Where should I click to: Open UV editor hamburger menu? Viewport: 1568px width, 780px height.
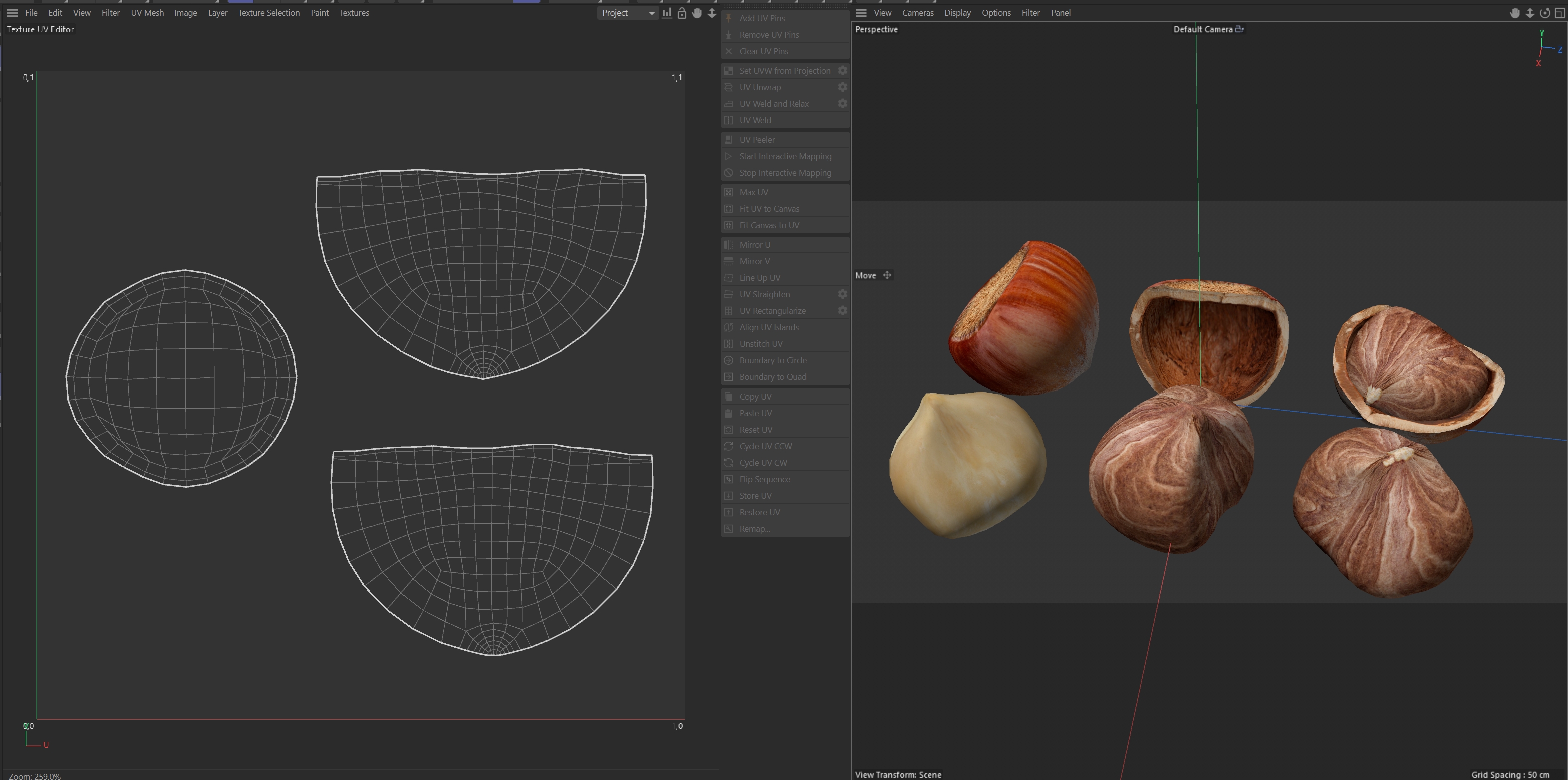point(12,13)
